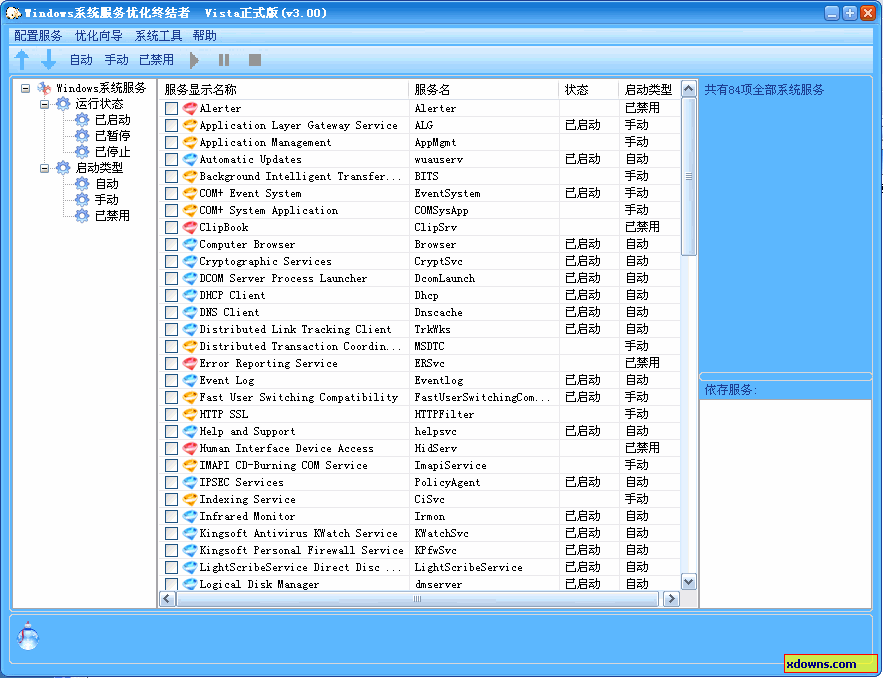
Task: Open the 系统工具 menu
Action: pyautogui.click(x=158, y=35)
